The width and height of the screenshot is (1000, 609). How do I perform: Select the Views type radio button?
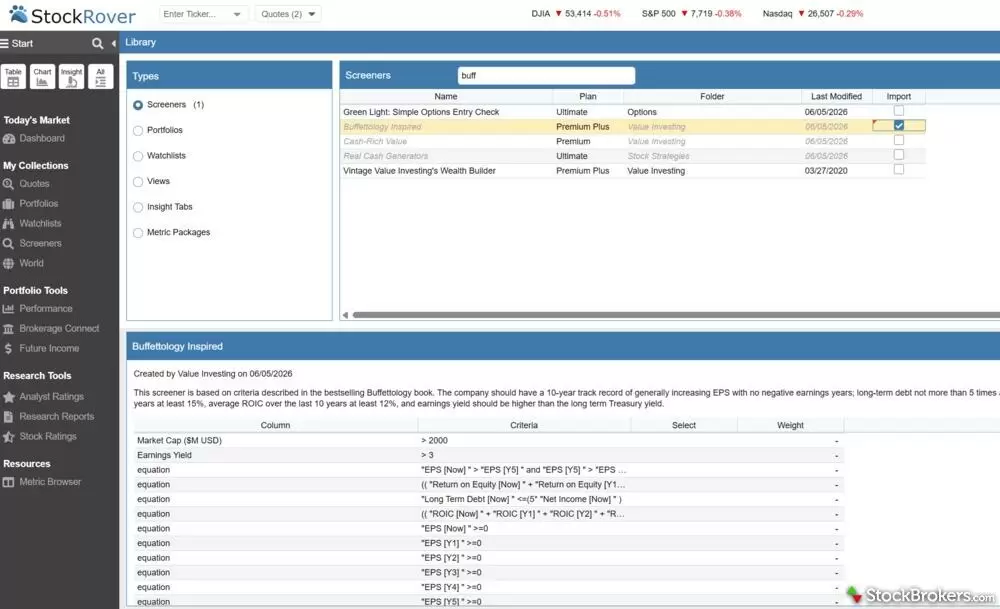138,182
